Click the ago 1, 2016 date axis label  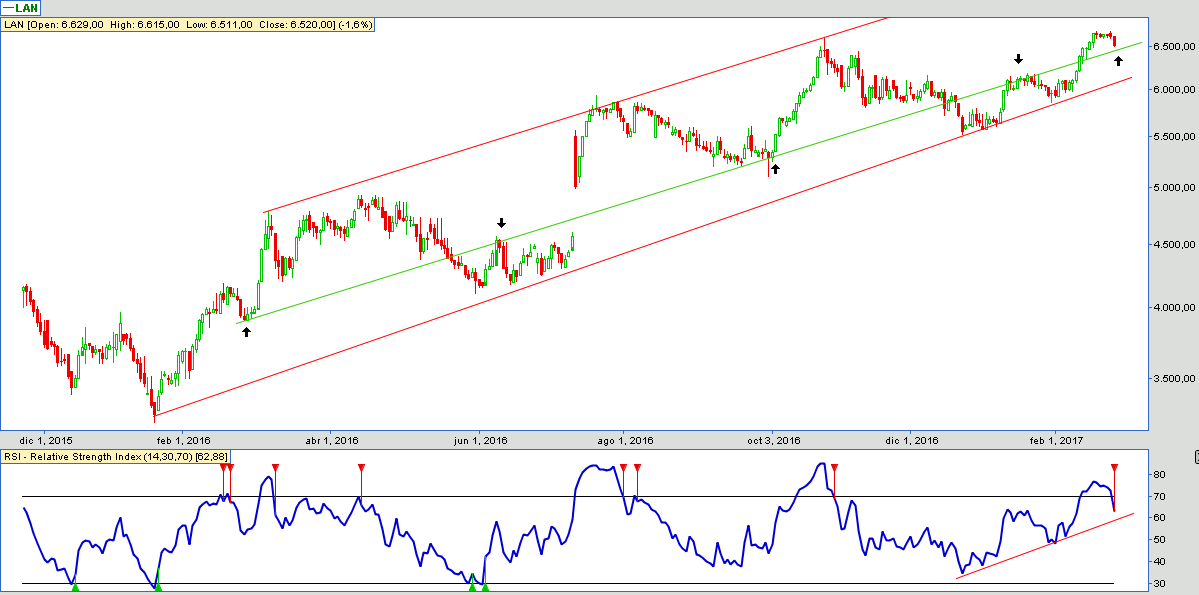pos(623,440)
